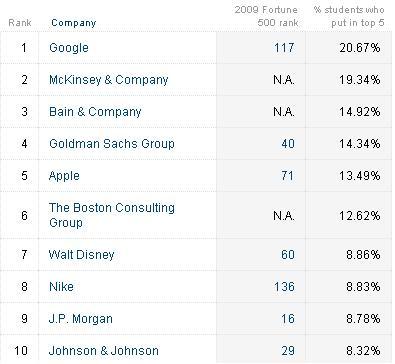395x364 pixels.
Task: Sort by the Company column header
Action: tap(74, 23)
